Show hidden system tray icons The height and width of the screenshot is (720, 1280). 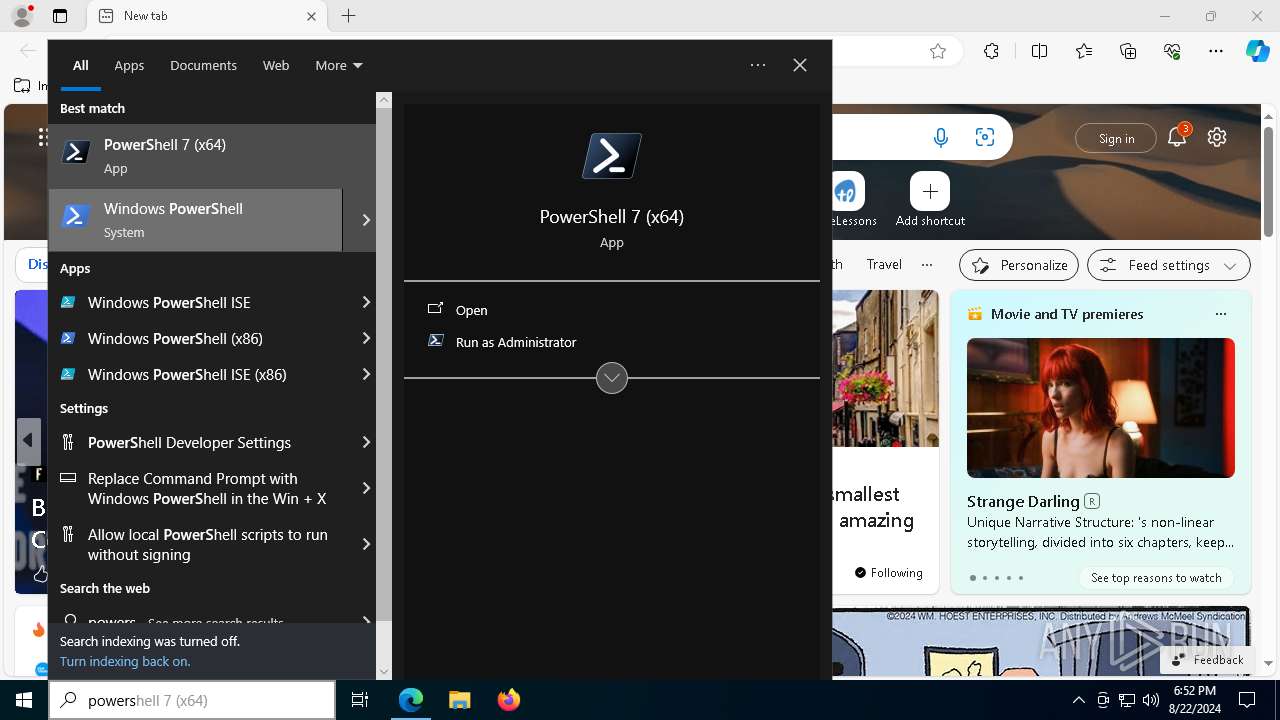coord(1078,700)
